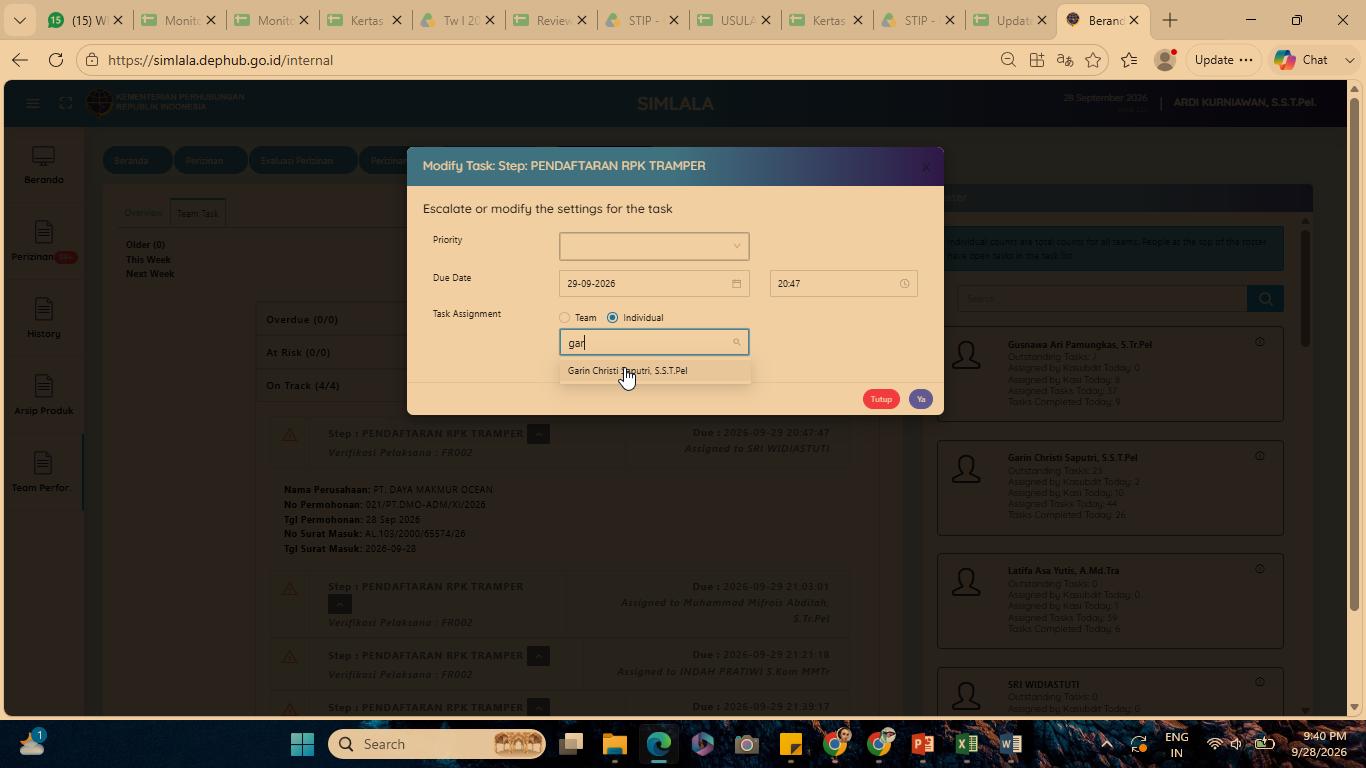Click the Tutup button

pos(881,399)
